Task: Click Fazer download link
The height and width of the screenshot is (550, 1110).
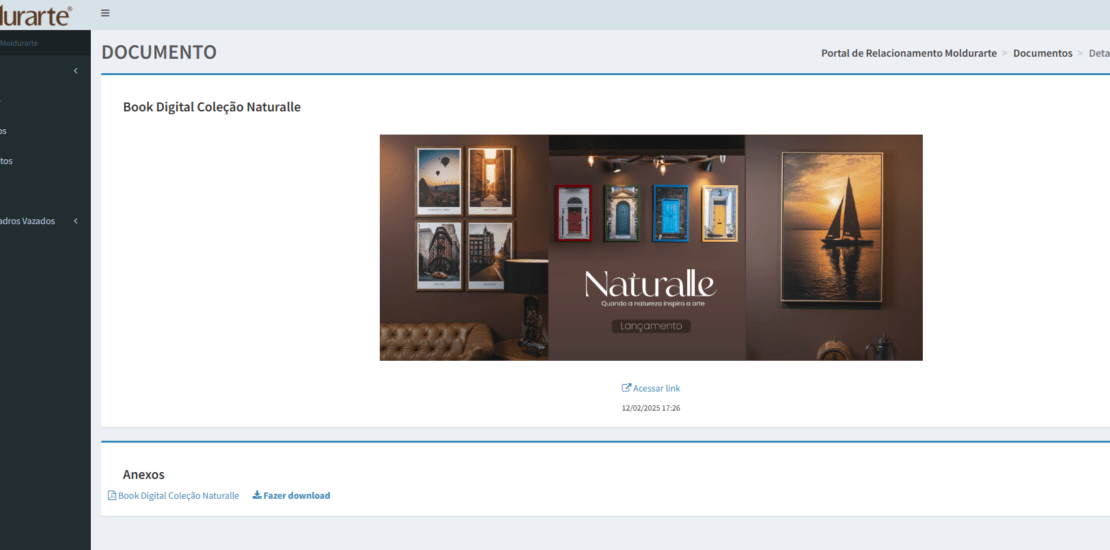Action: pos(291,495)
